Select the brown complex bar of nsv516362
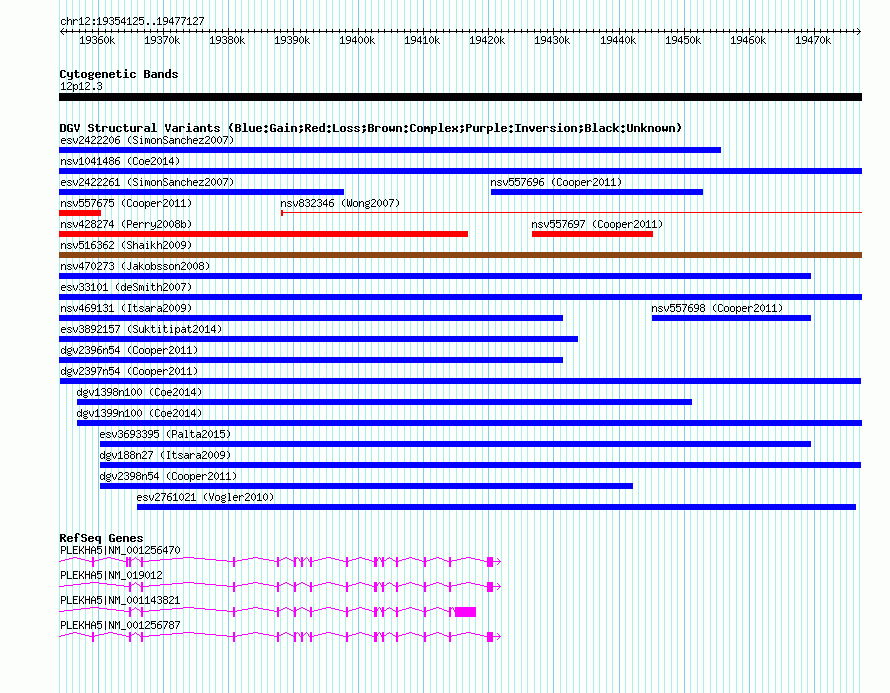This screenshot has width=890, height=693. tap(460, 255)
